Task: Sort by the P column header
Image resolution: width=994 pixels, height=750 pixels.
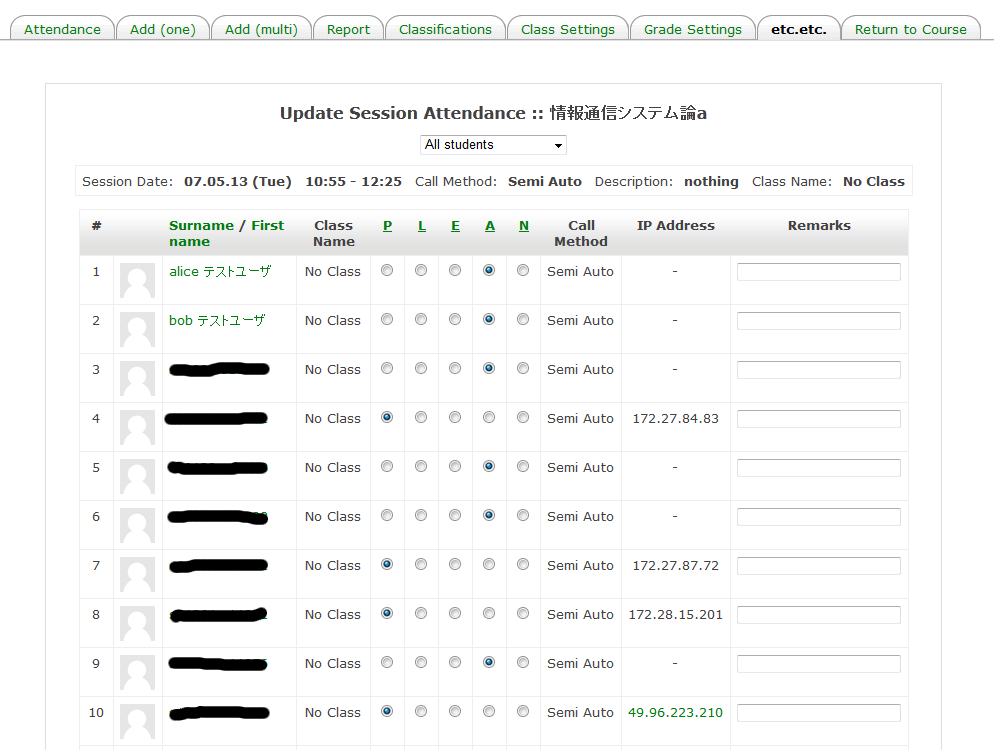Action: click(387, 226)
